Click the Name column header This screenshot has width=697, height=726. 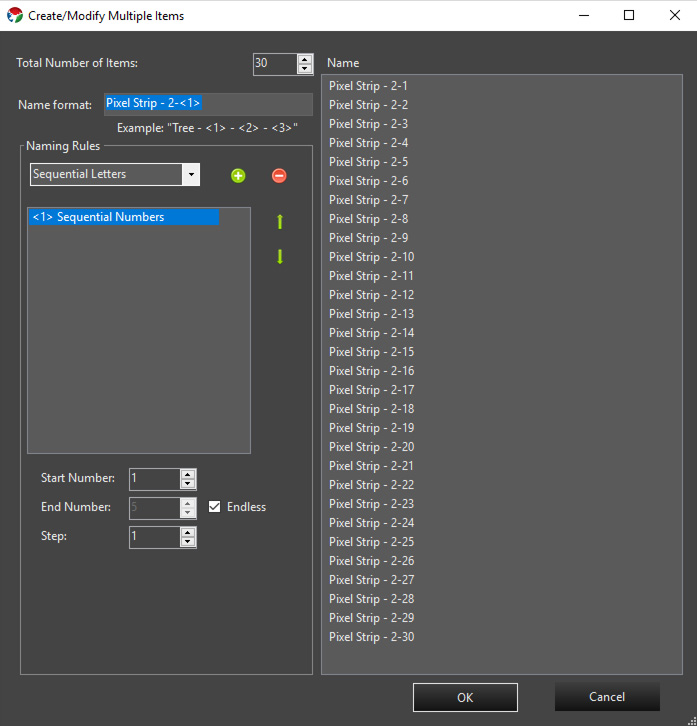[343, 63]
